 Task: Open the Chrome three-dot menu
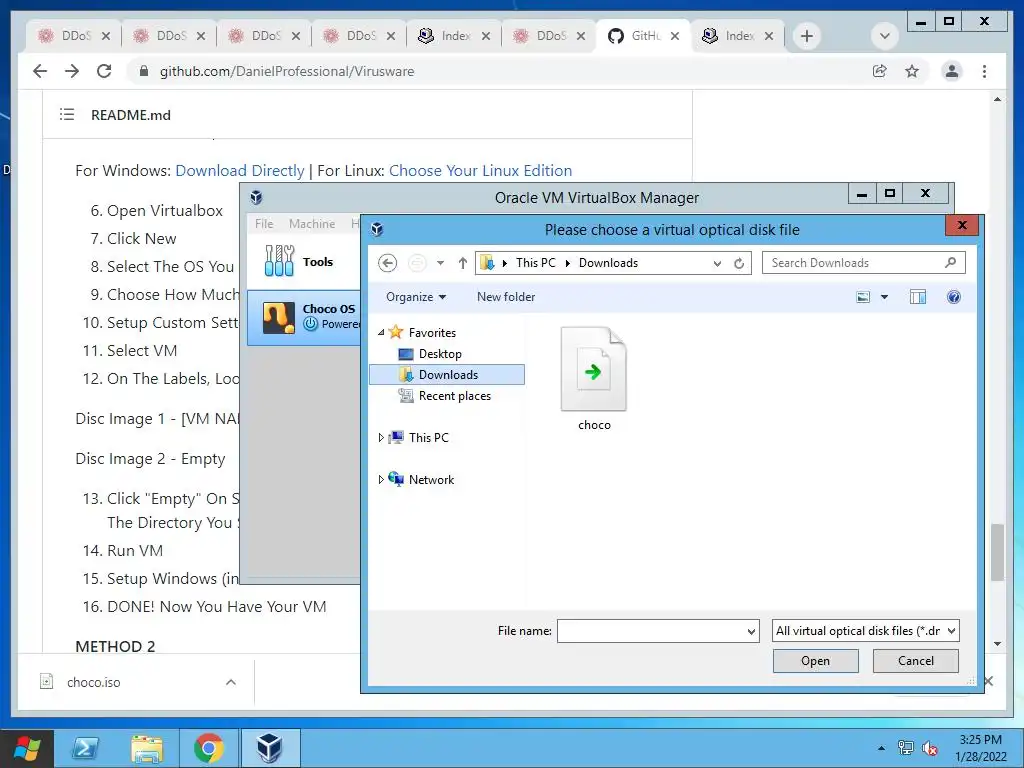[984, 71]
